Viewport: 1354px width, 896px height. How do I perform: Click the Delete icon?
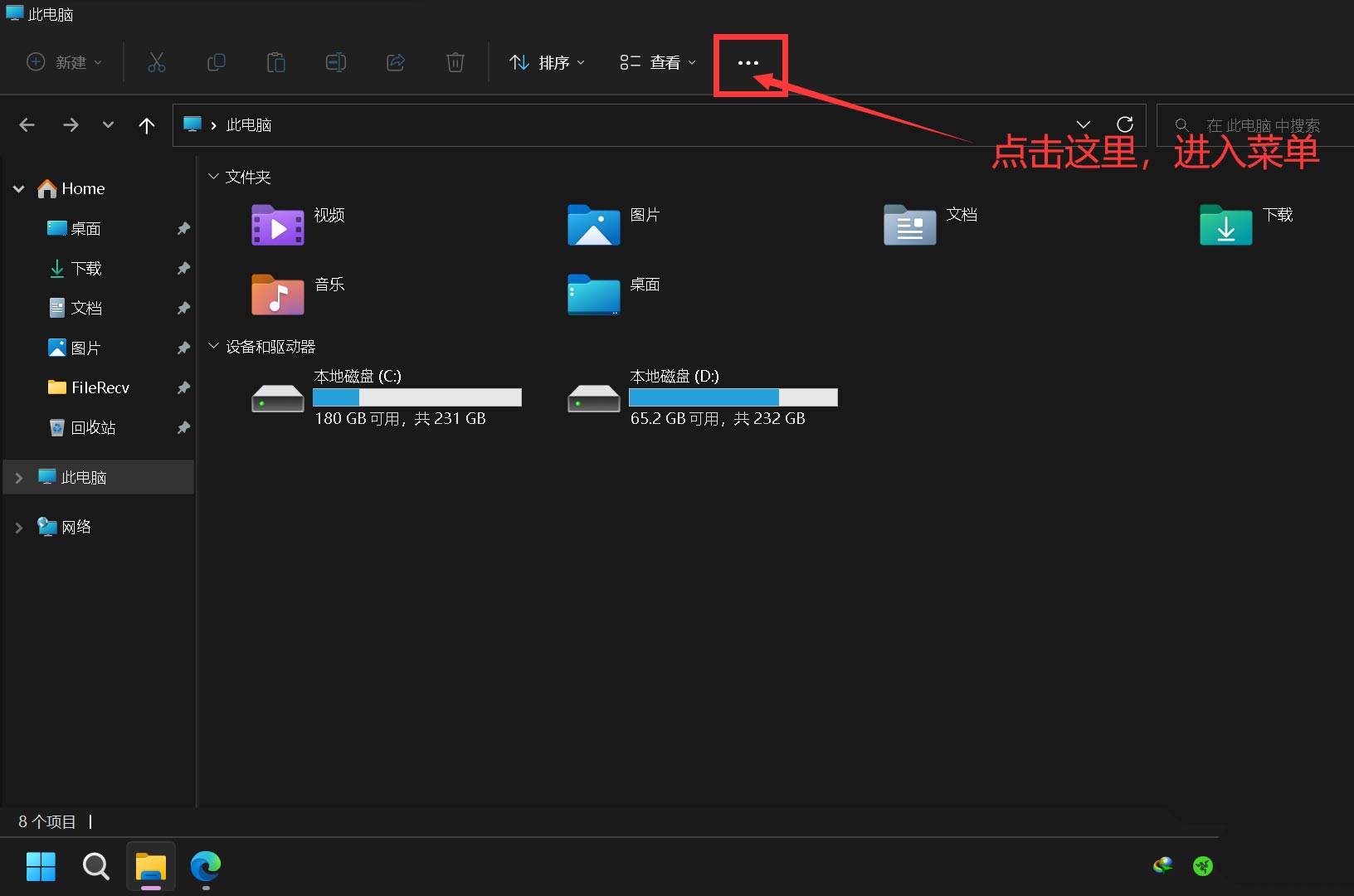tap(455, 62)
